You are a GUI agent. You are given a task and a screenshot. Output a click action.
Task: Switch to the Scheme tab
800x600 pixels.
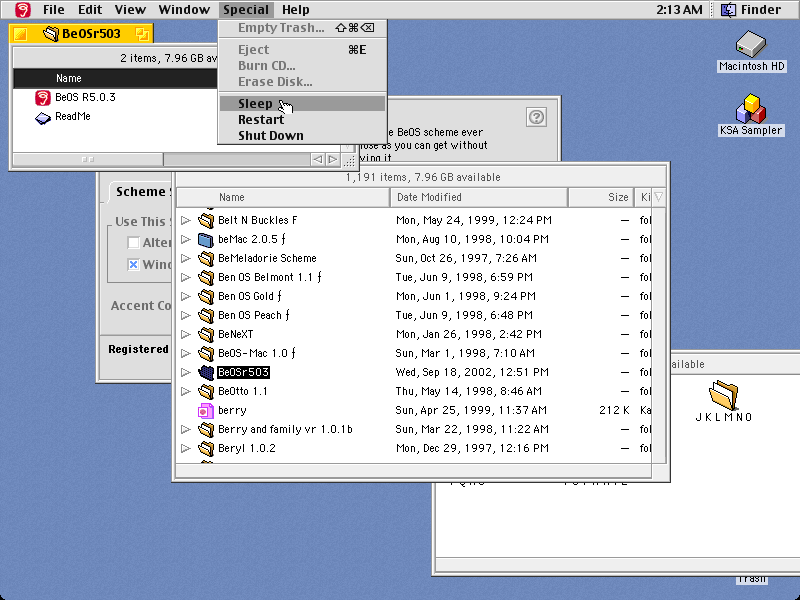pyautogui.click(x=140, y=192)
